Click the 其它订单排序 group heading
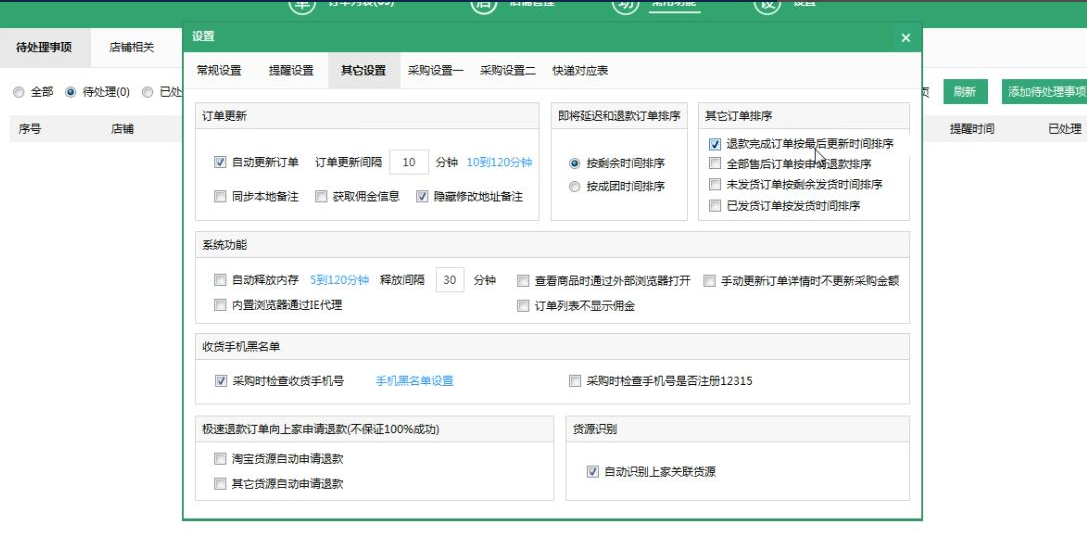Screen dimensions: 1087x555 coord(739,116)
